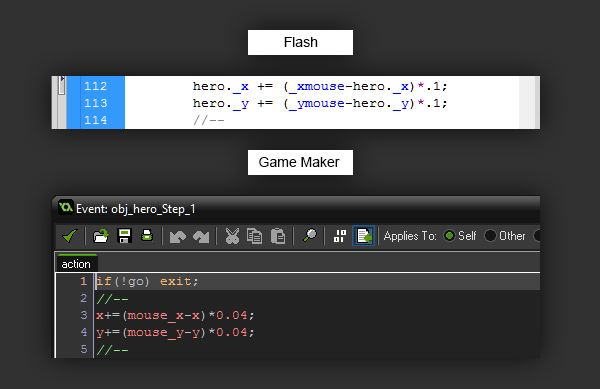Click the code snippets grid icon
600x389 pixels.
(340, 236)
